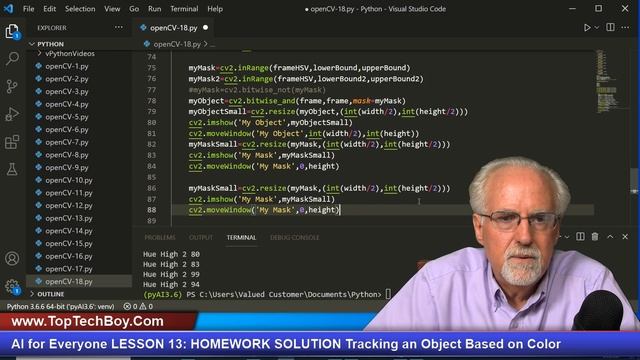Open the Explorer view in activity bar
The image size is (640, 360).
[12, 31]
